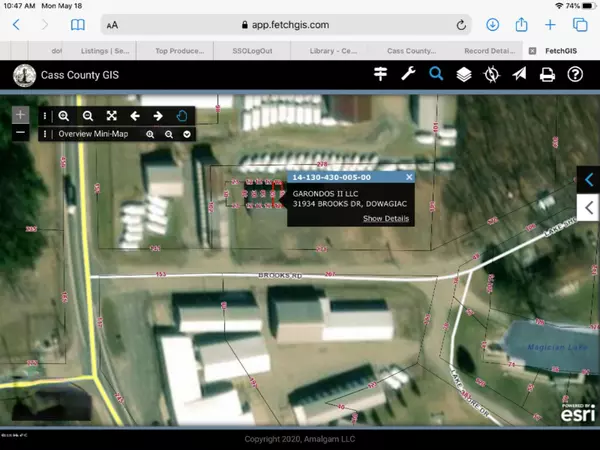Click the Print map icon
The width and height of the screenshot is (600, 450).
547,74
